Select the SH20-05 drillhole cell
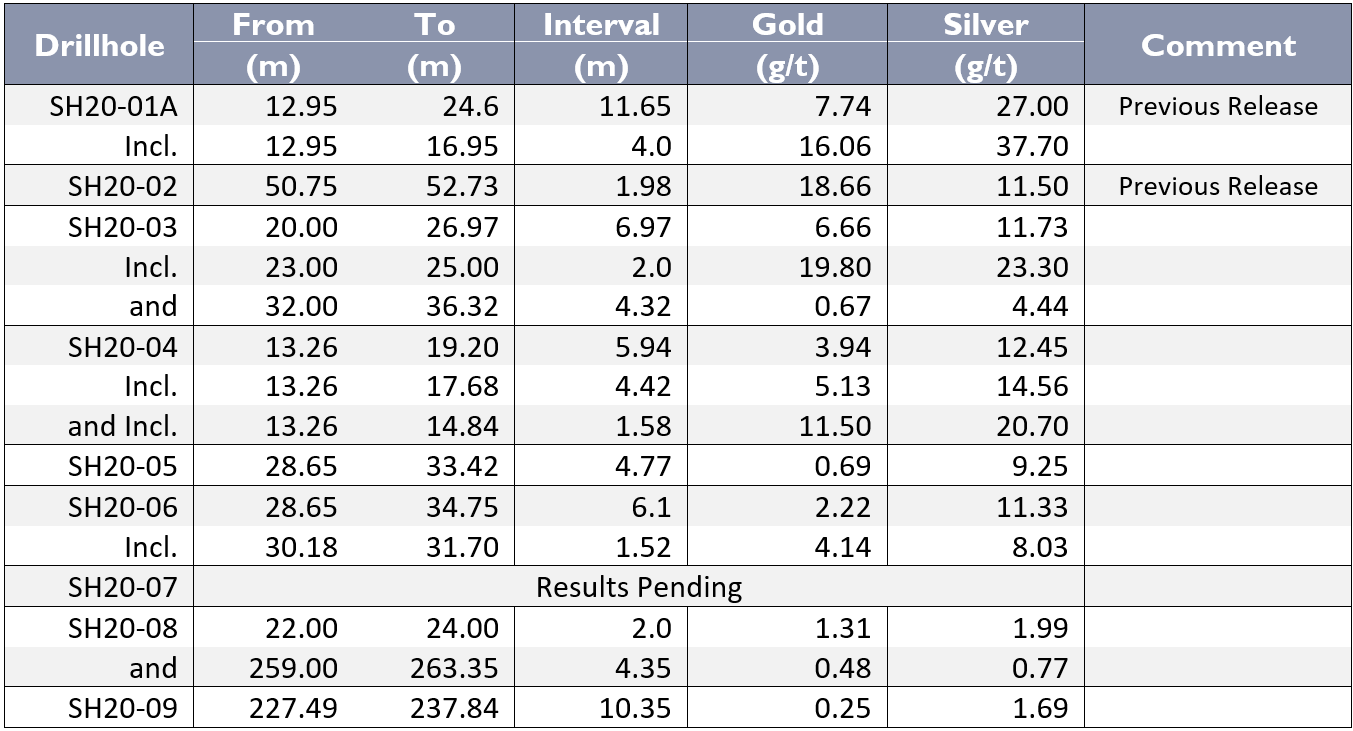The image size is (1353, 731). coord(122,467)
